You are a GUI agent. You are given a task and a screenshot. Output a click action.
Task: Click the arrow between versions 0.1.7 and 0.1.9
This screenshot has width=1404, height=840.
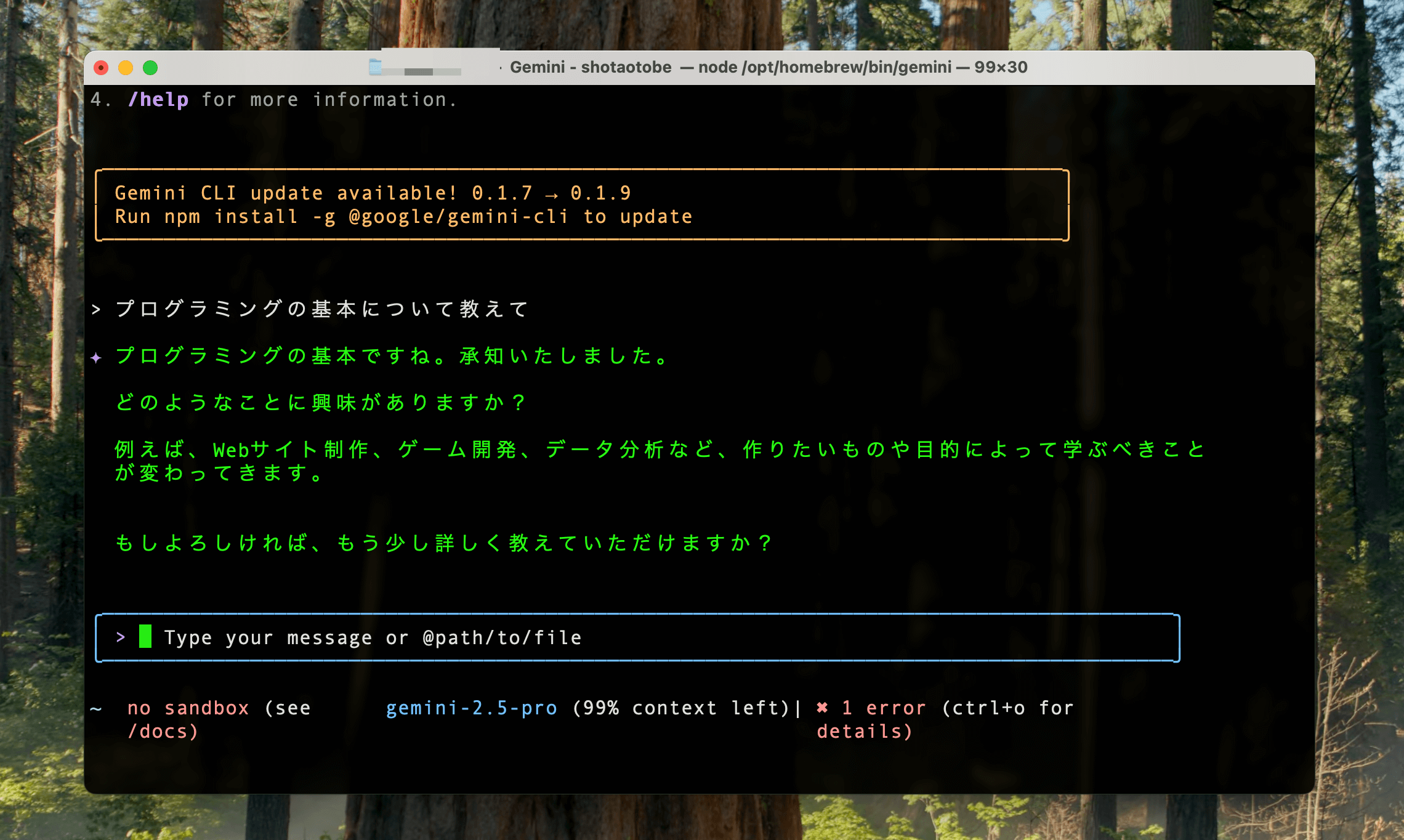point(551,195)
